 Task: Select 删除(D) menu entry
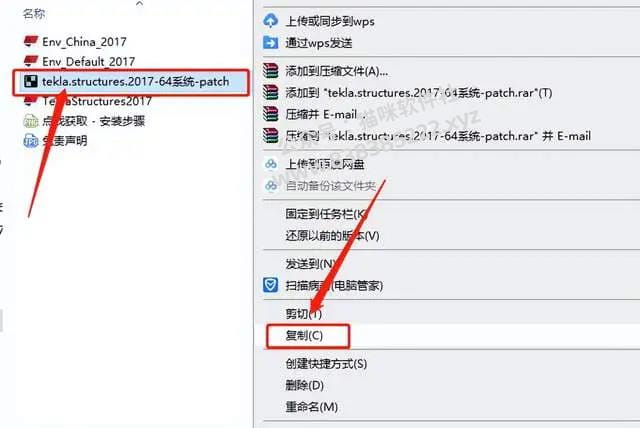pos(304,385)
